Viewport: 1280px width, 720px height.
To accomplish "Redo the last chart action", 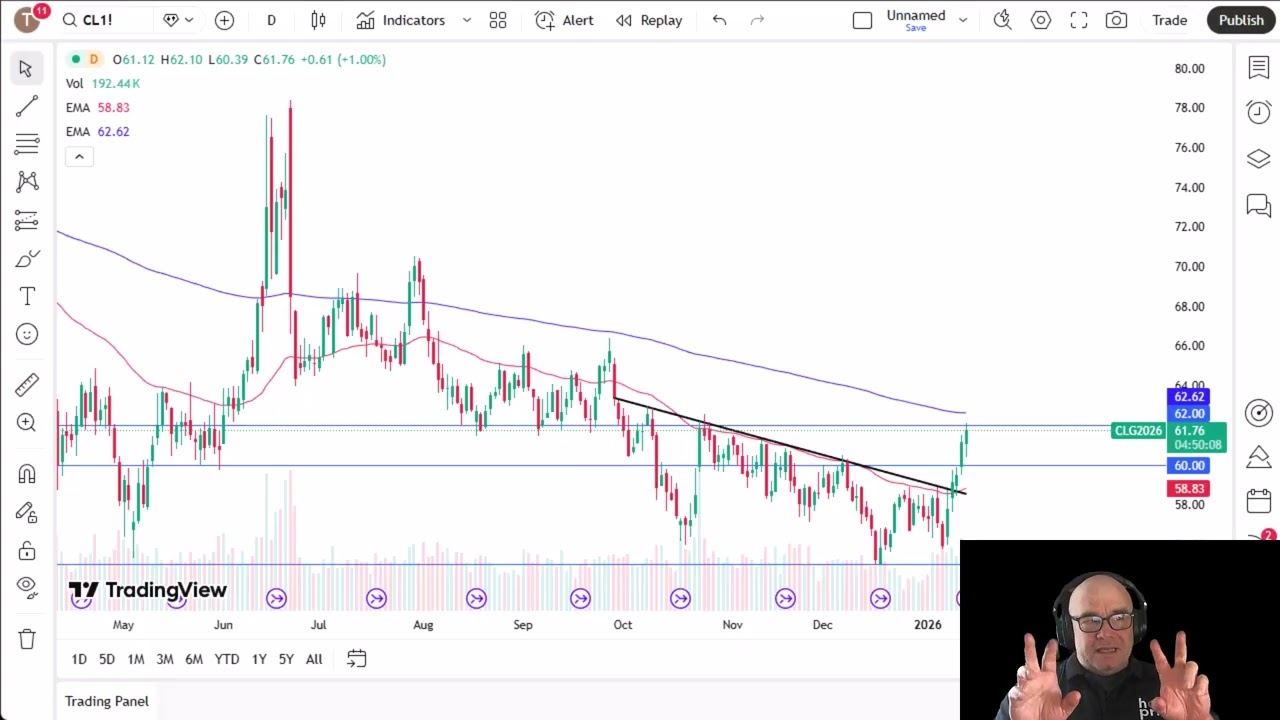I will click(757, 20).
